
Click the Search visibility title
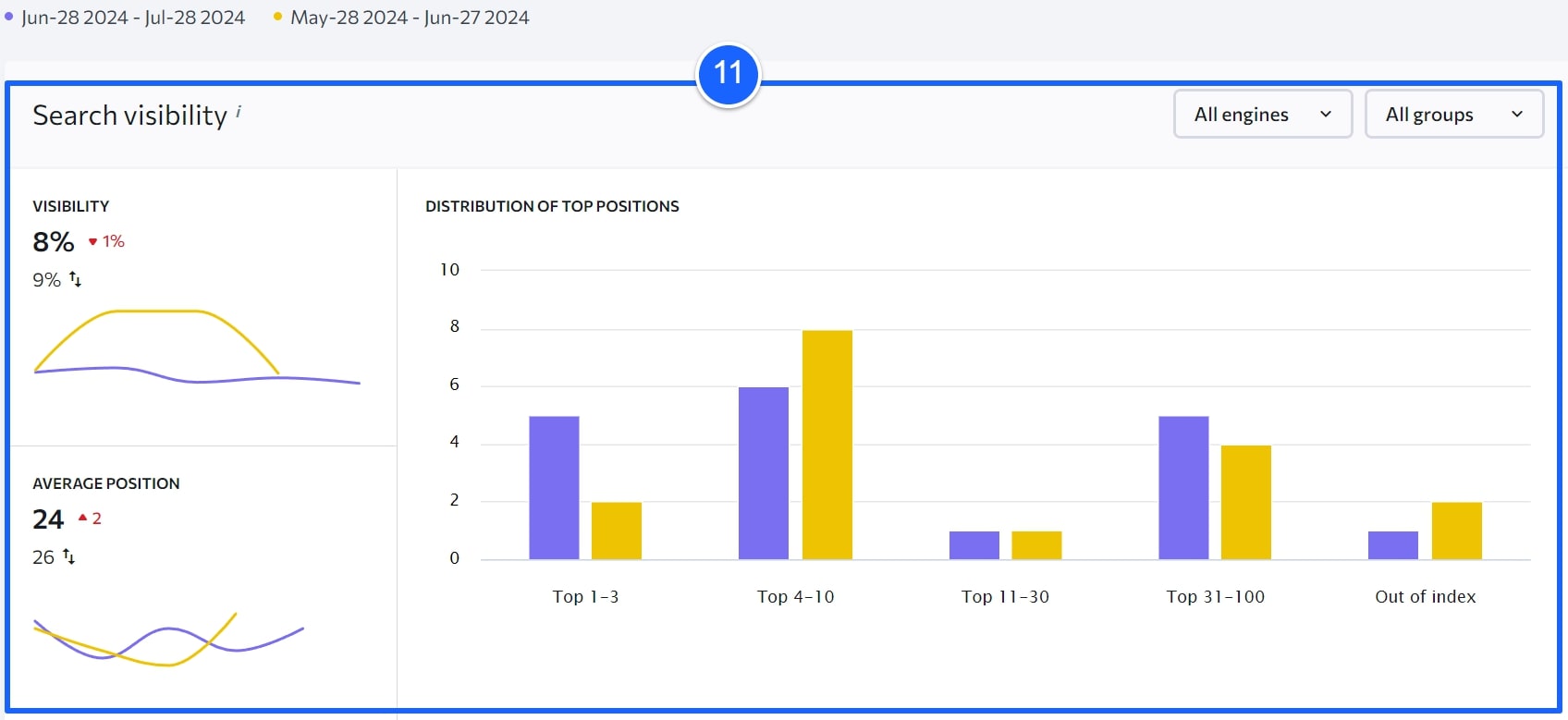tap(129, 115)
